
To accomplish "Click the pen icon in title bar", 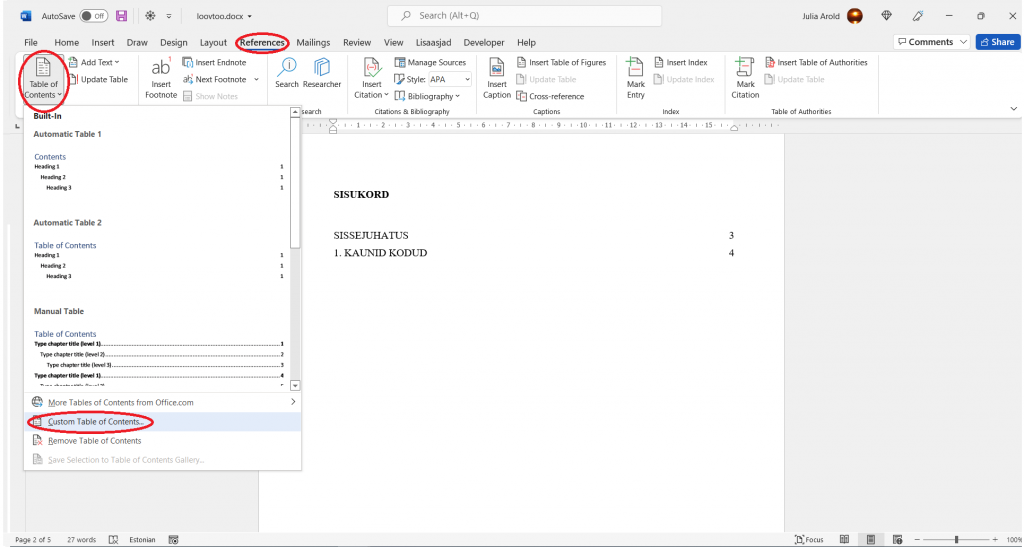I will [918, 16].
